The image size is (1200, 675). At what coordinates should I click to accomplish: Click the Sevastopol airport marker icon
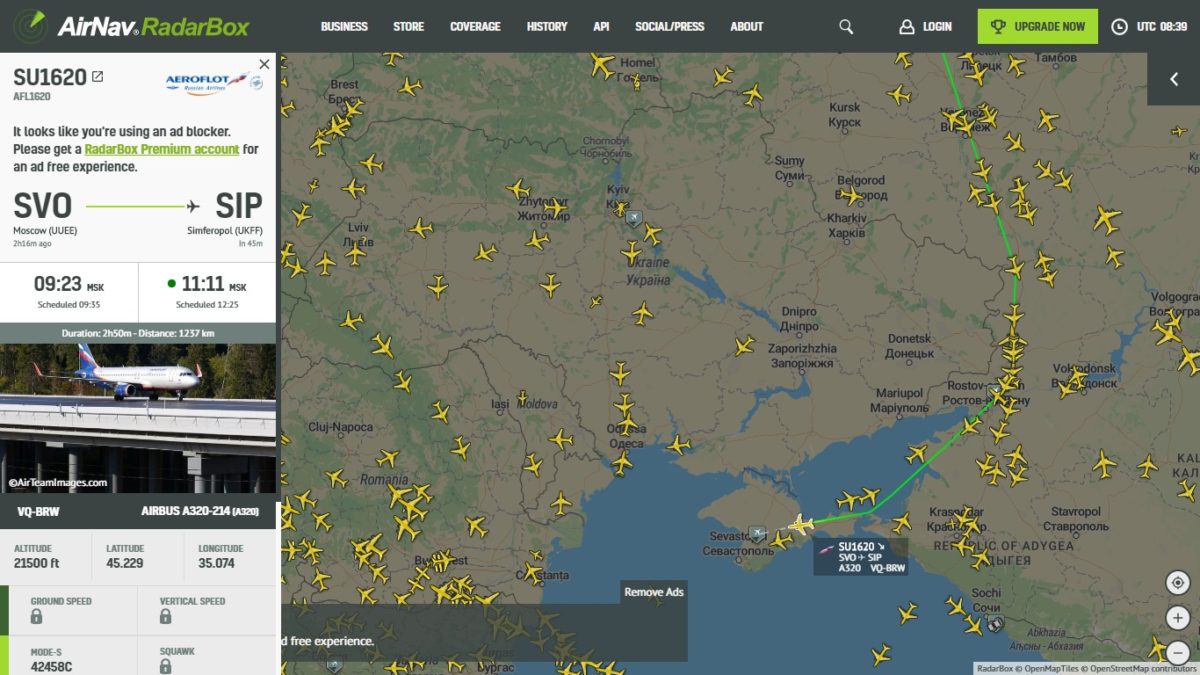pyautogui.click(x=758, y=534)
